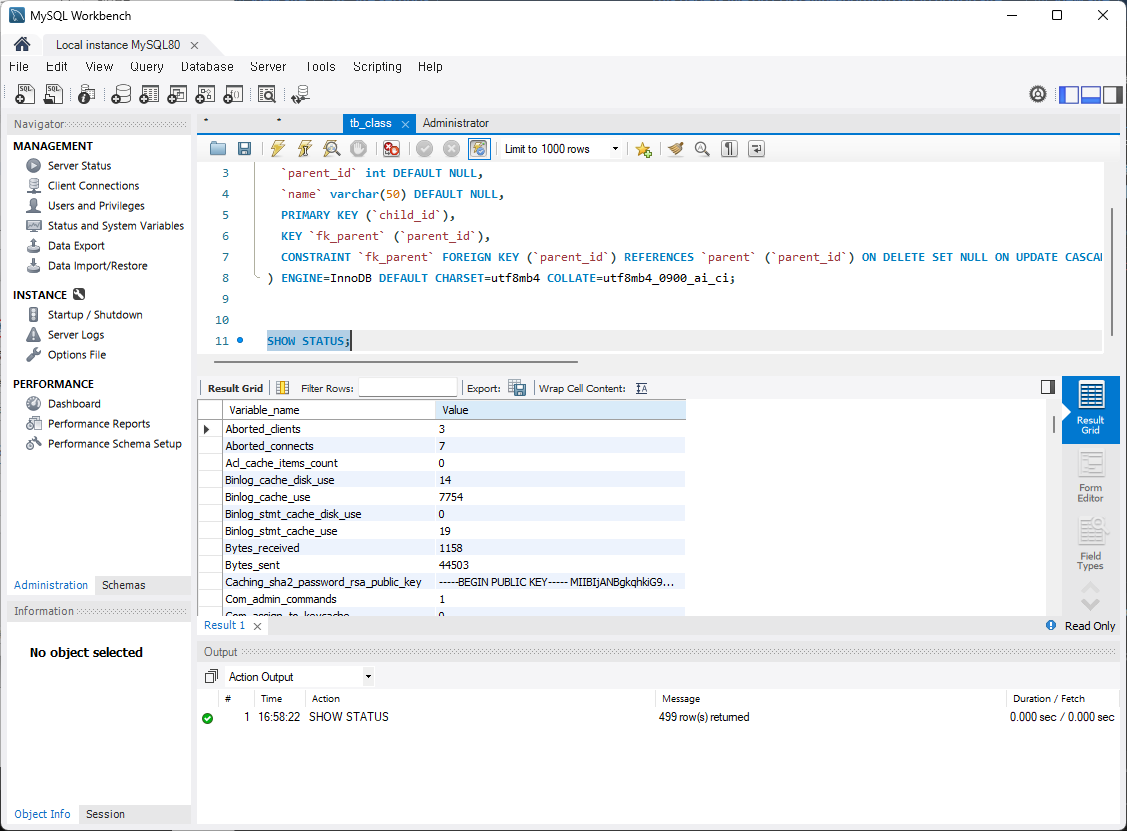Toggle the left sidebar panel view
Image resolution: width=1127 pixels, height=831 pixels.
[1069, 94]
